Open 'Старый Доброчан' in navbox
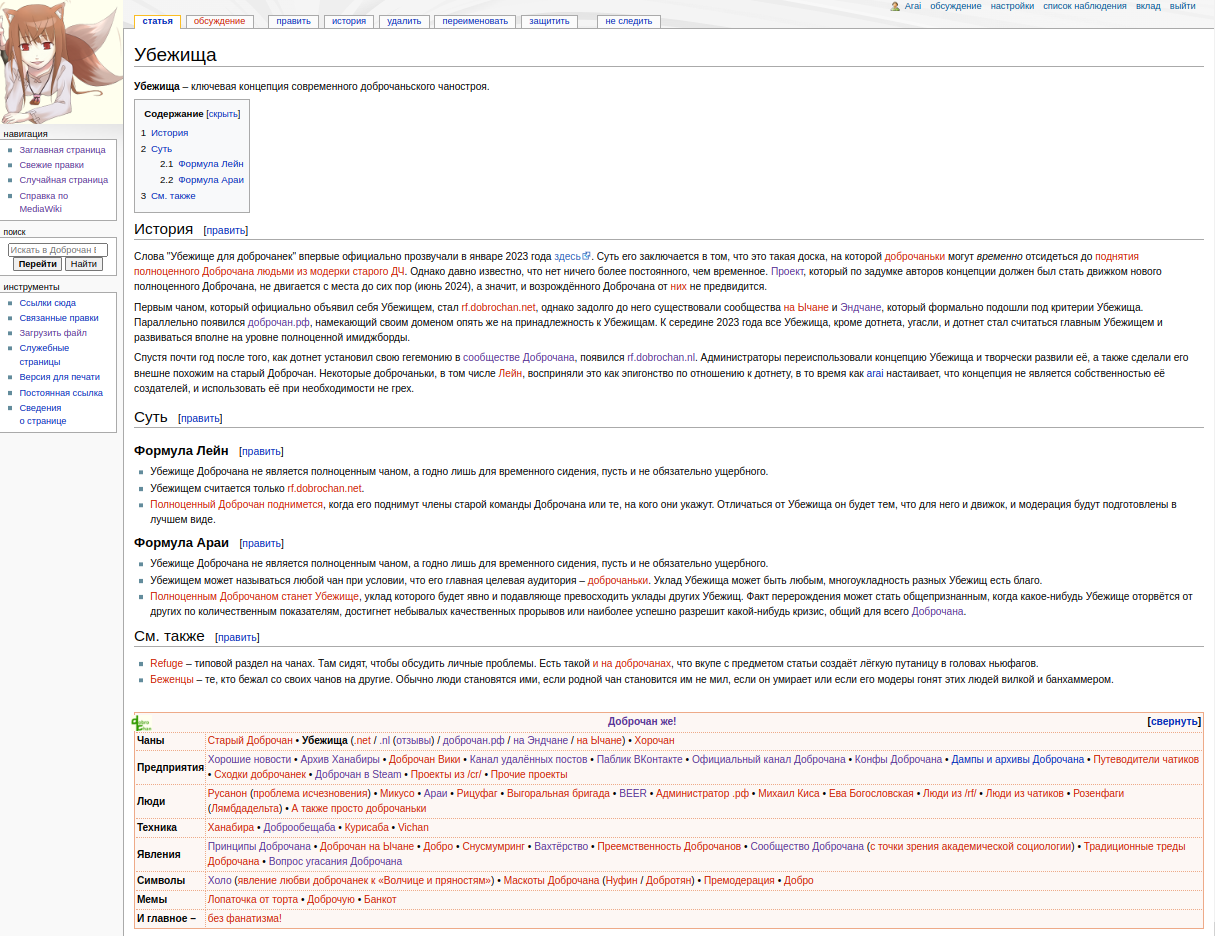 point(250,740)
